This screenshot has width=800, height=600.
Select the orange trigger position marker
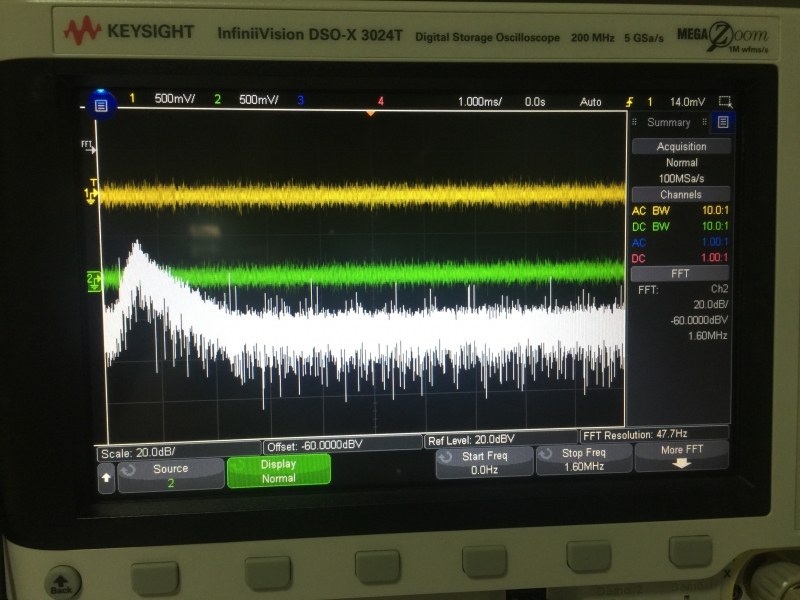tap(371, 113)
